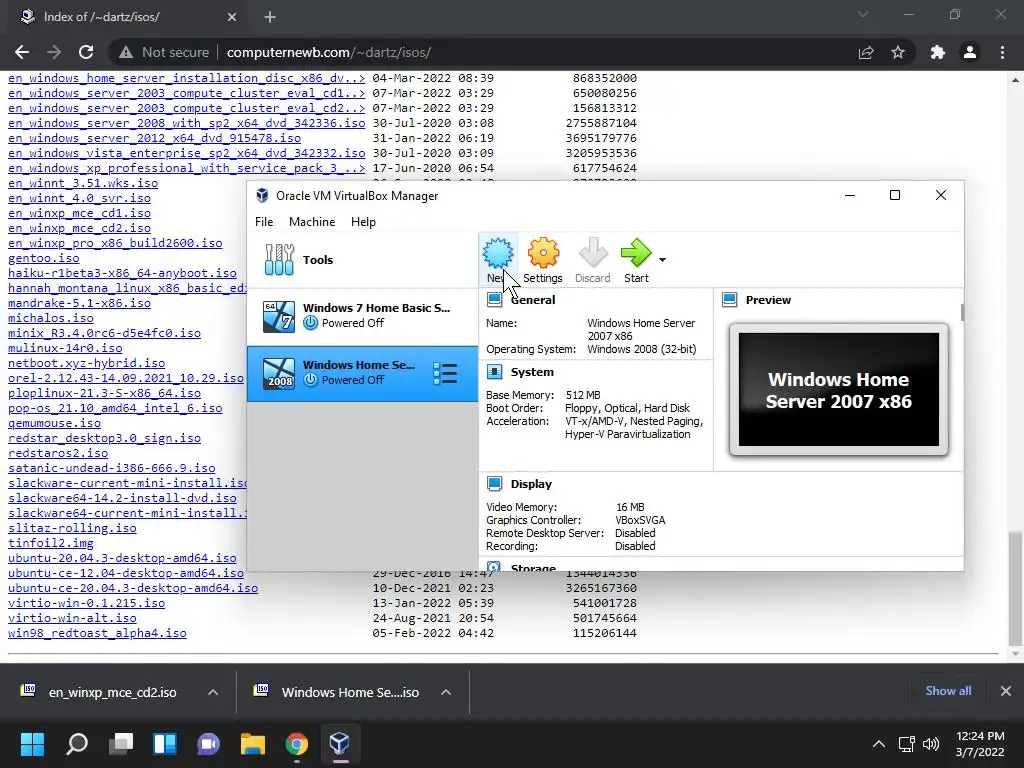This screenshot has width=1024, height=768.
Task: Expand options for en_winxp_mce_cd2.iso download
Action: pos(213,692)
